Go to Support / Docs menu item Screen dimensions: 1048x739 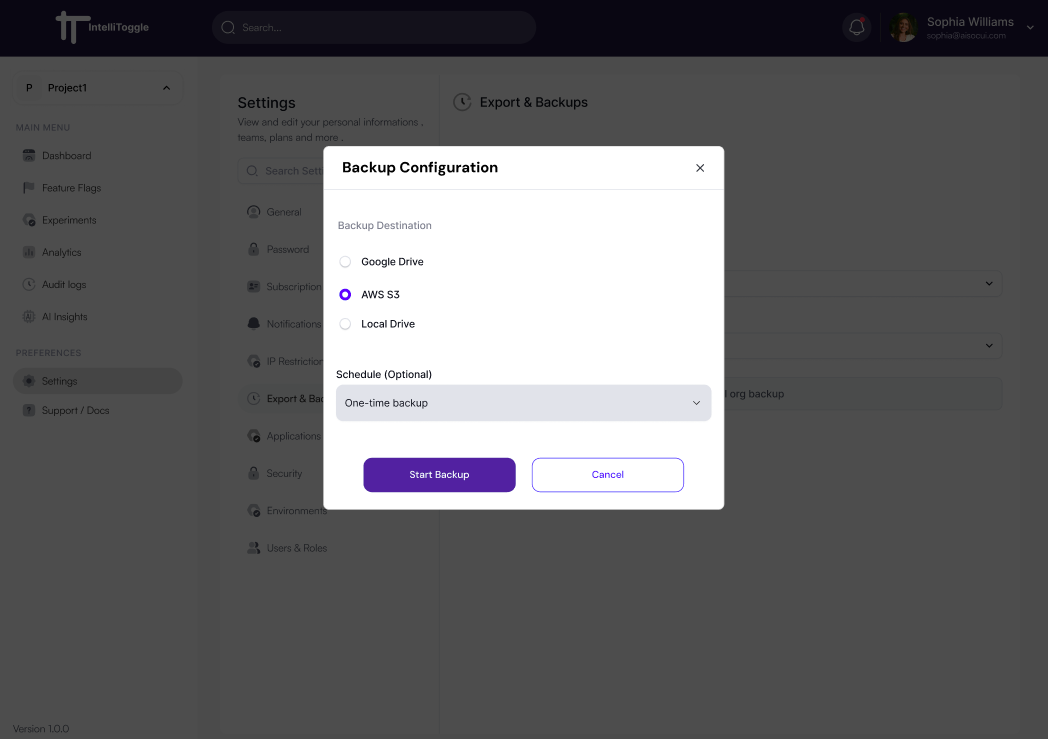coord(75,411)
